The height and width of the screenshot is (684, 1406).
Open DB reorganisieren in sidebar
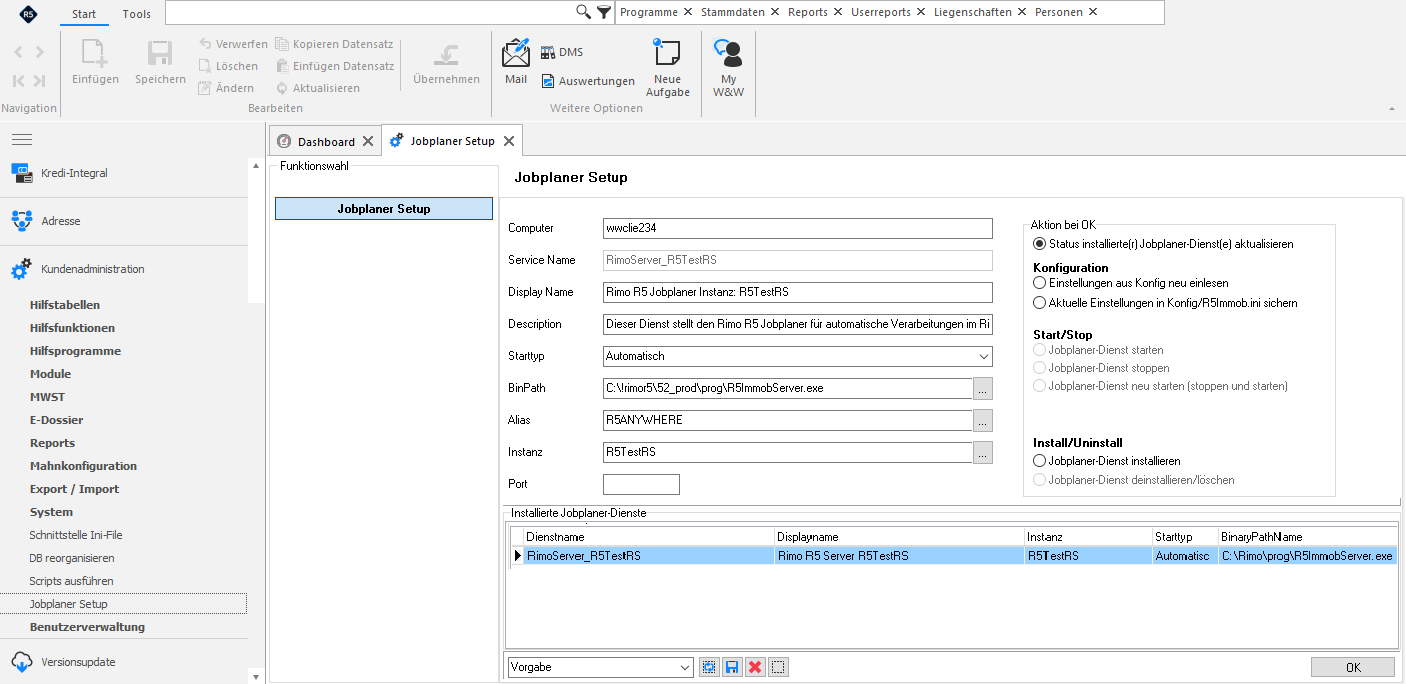tap(72, 558)
